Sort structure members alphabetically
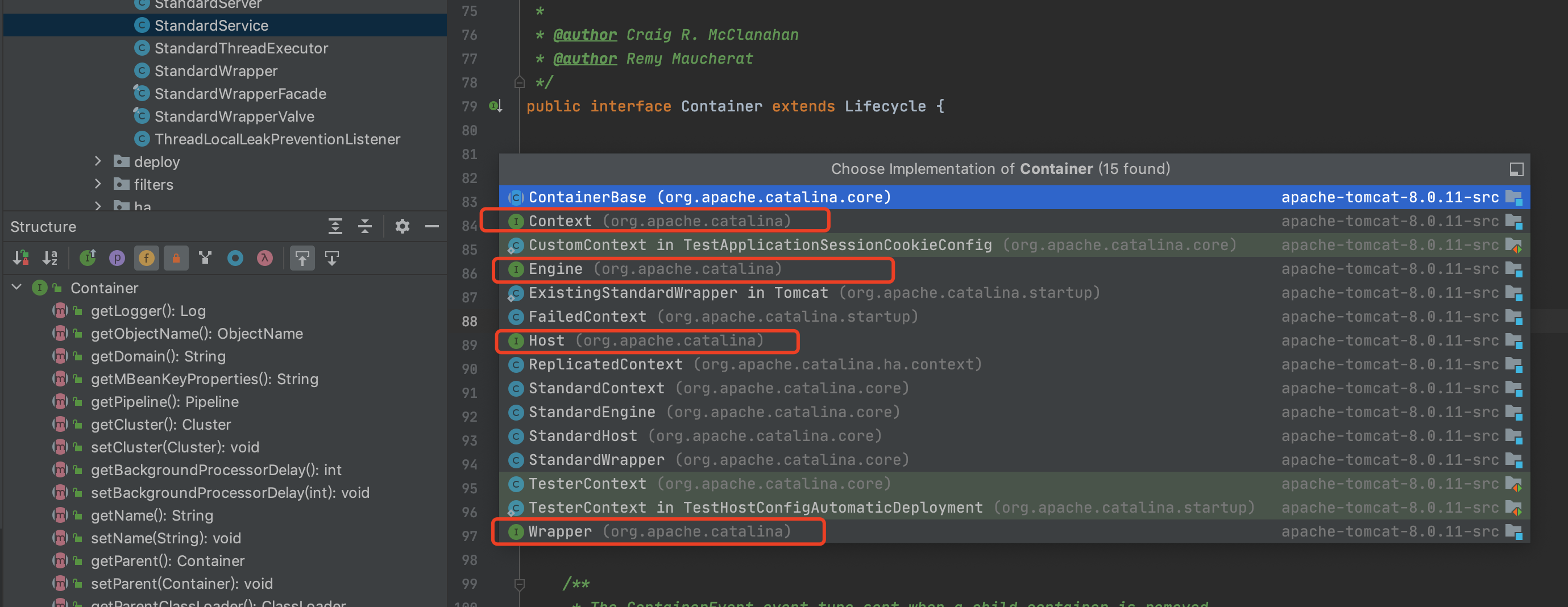 pos(51,258)
